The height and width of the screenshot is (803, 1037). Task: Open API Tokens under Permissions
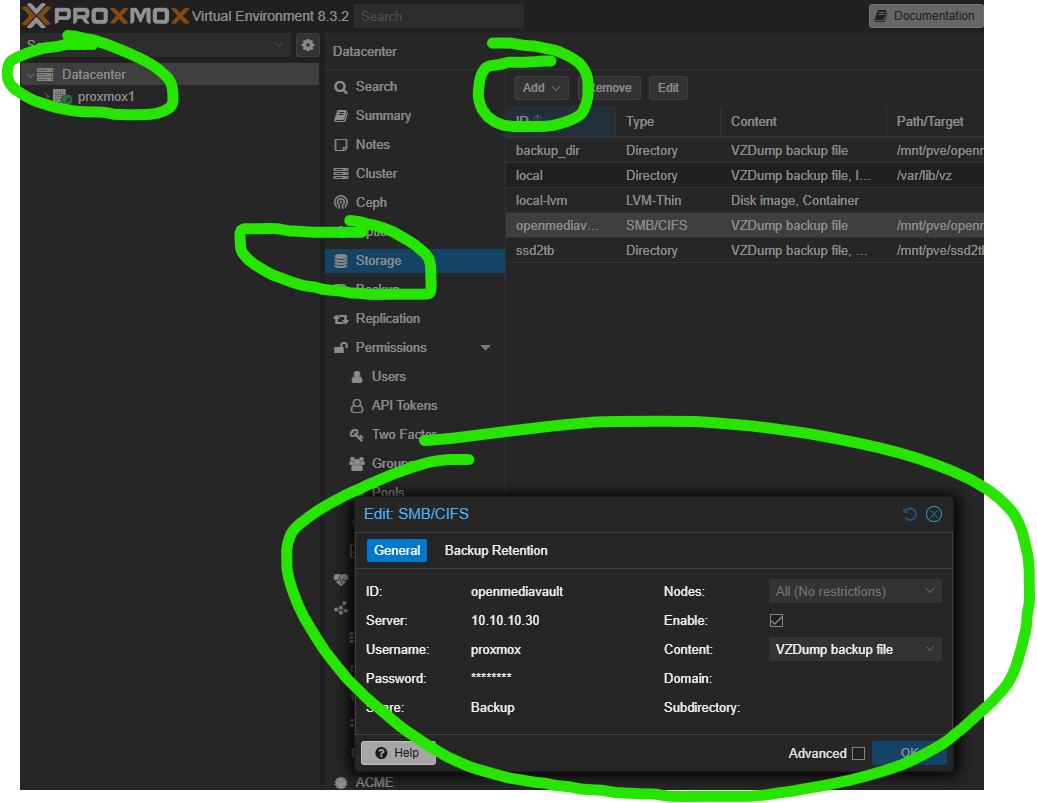(403, 405)
